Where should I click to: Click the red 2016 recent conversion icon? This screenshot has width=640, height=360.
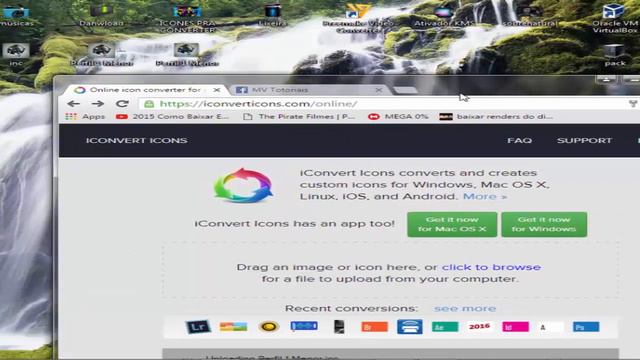coord(480,327)
